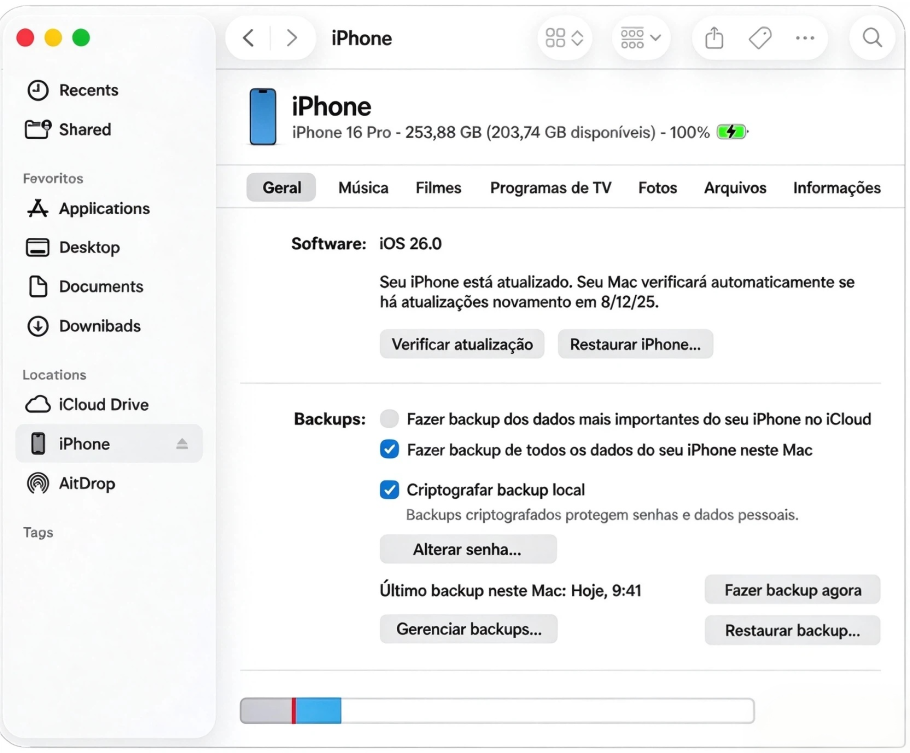Click Verificar atualização button

click(x=462, y=344)
